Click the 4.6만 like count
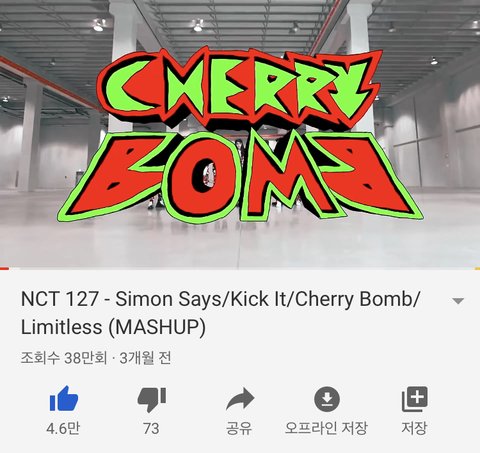 pyautogui.click(x=63, y=429)
